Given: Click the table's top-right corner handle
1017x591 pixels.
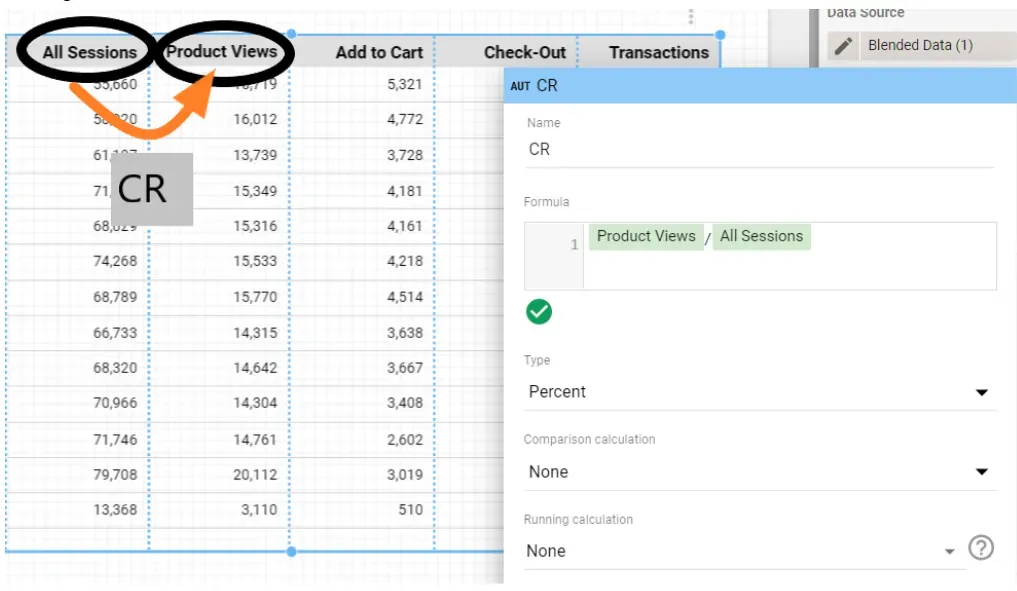Looking at the screenshot, I should point(720,34).
